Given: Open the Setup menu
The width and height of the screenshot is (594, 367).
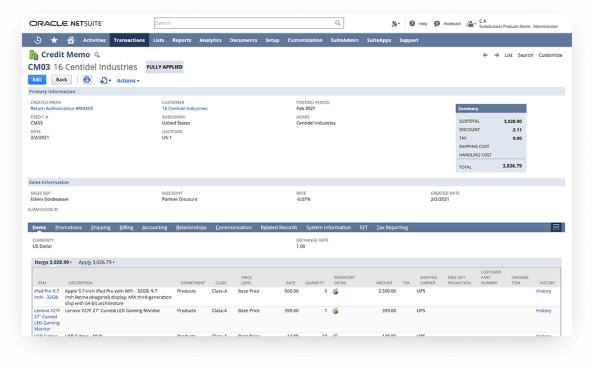Looking at the screenshot, I should (272, 40).
